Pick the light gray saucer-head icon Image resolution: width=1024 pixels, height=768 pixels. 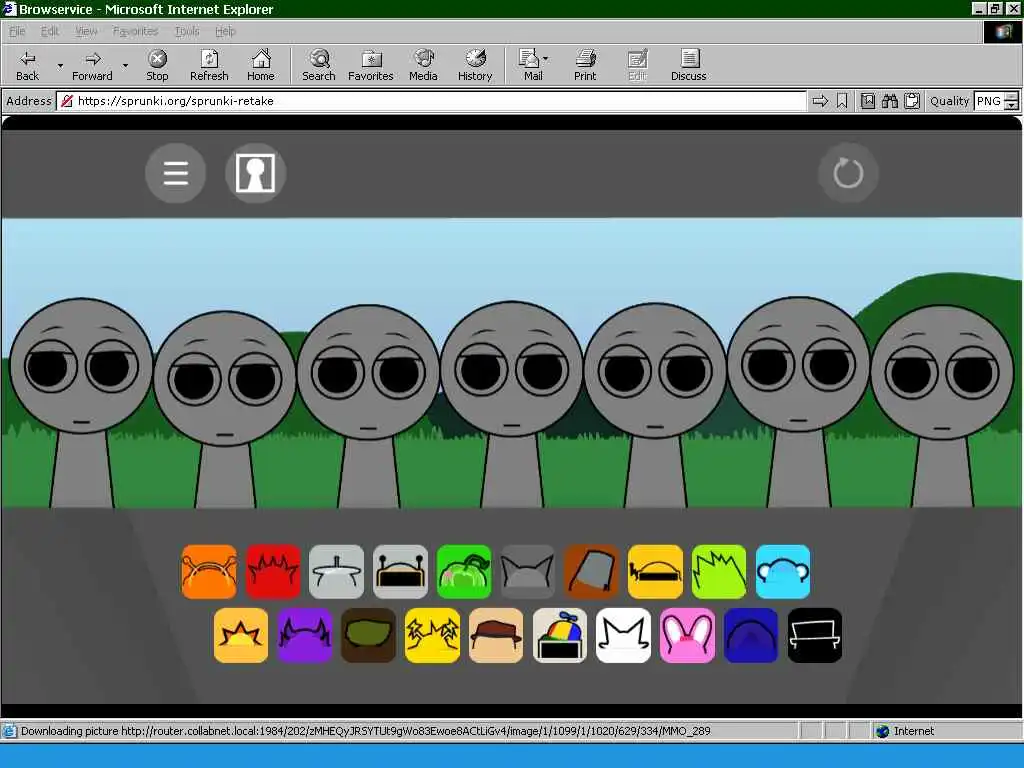336,571
